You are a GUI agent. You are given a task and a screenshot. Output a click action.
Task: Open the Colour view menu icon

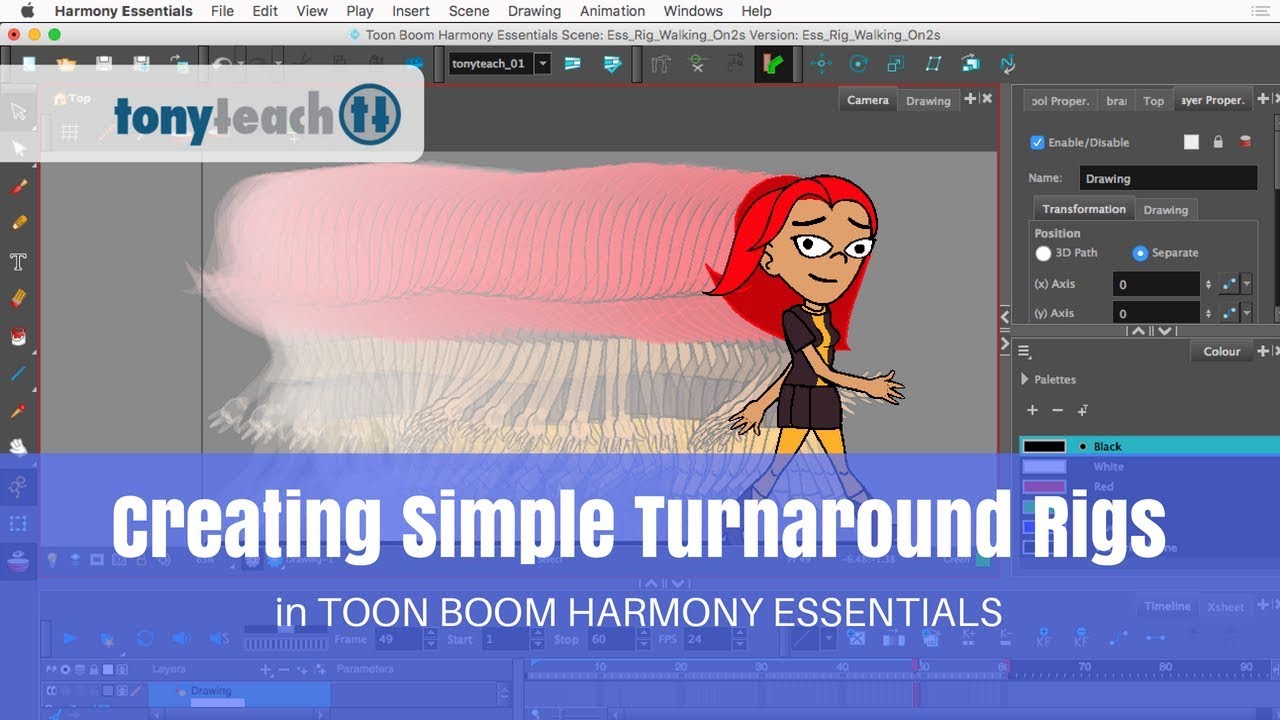point(1024,352)
